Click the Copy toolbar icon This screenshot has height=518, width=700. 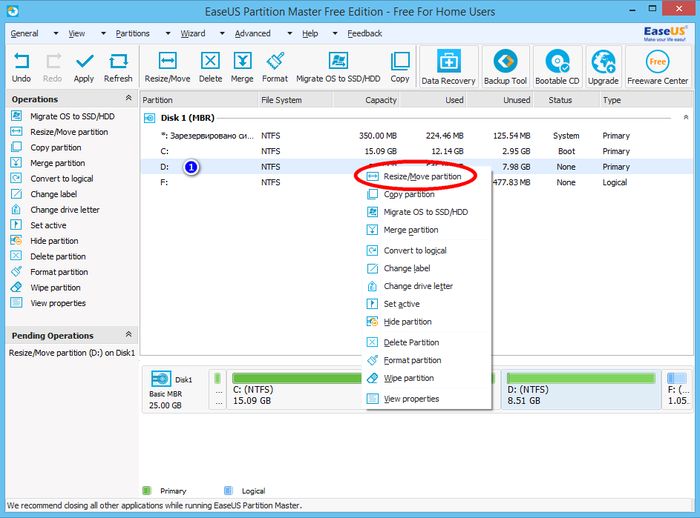400,67
